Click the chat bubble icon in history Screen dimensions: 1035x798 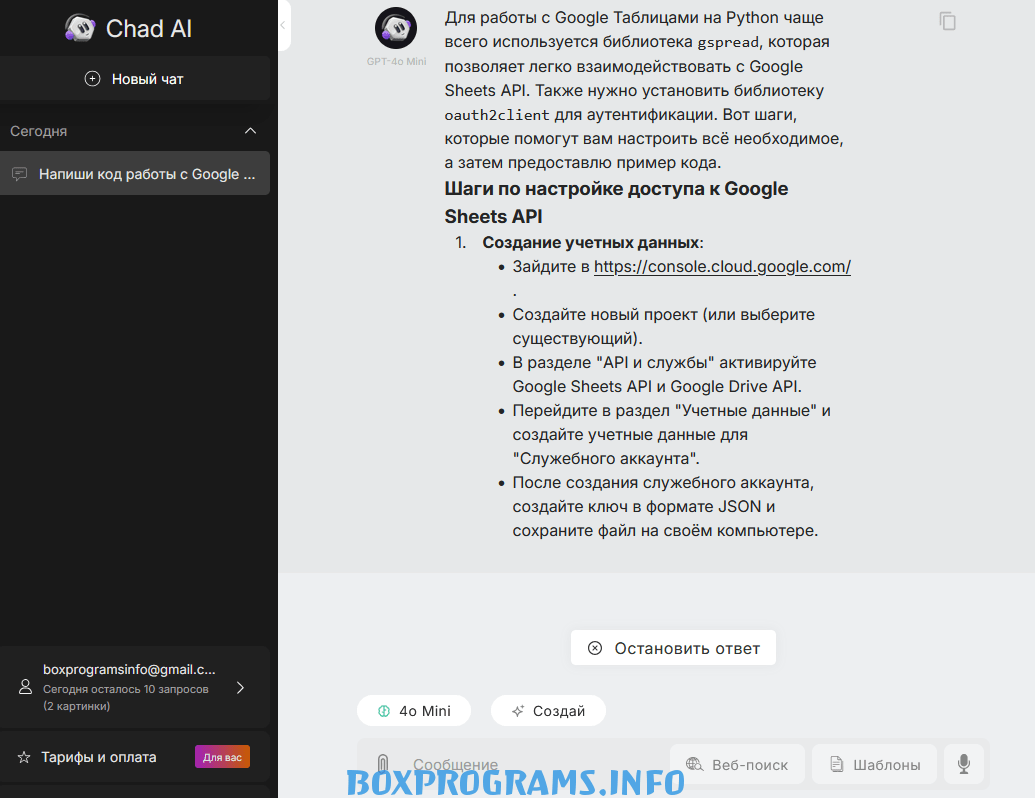tap(20, 174)
